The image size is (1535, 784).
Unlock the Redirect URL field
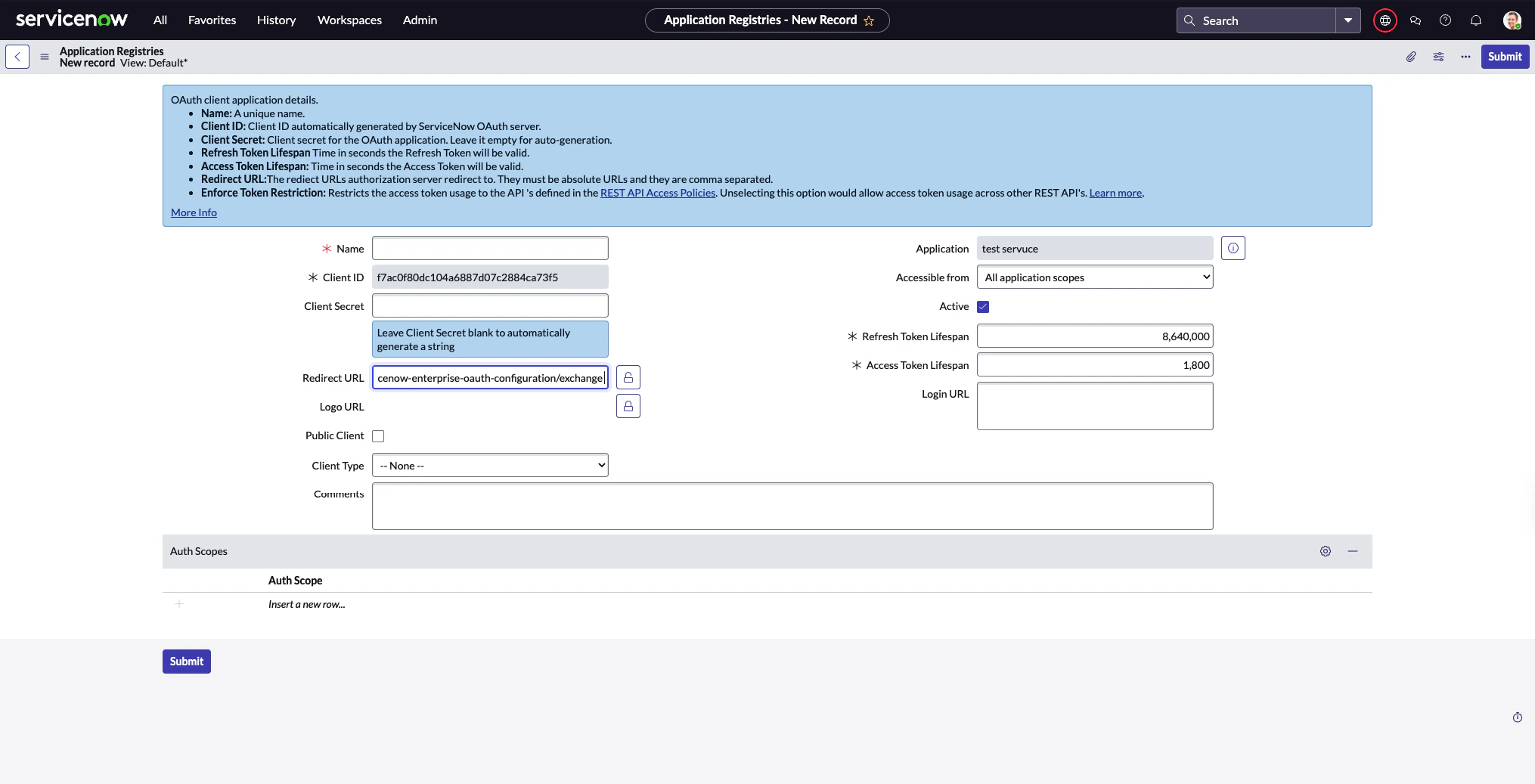click(628, 377)
